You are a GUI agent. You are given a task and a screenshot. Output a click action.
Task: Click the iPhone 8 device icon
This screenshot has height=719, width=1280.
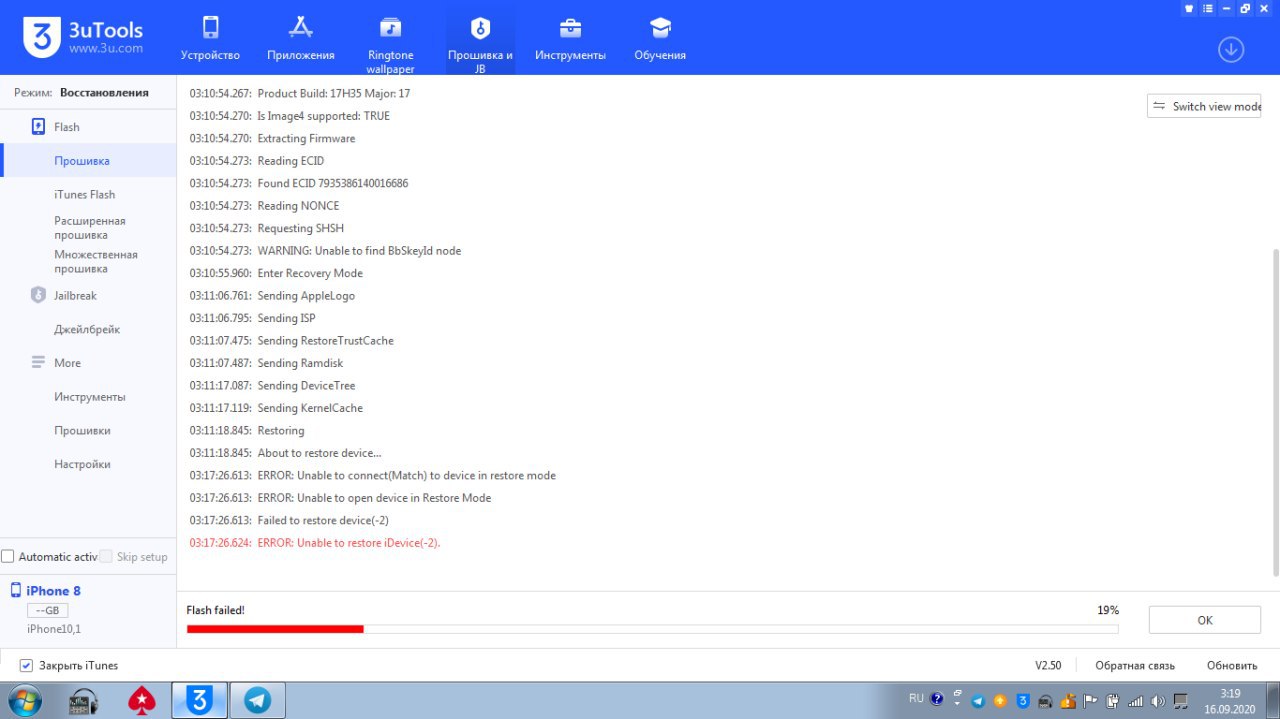16,590
